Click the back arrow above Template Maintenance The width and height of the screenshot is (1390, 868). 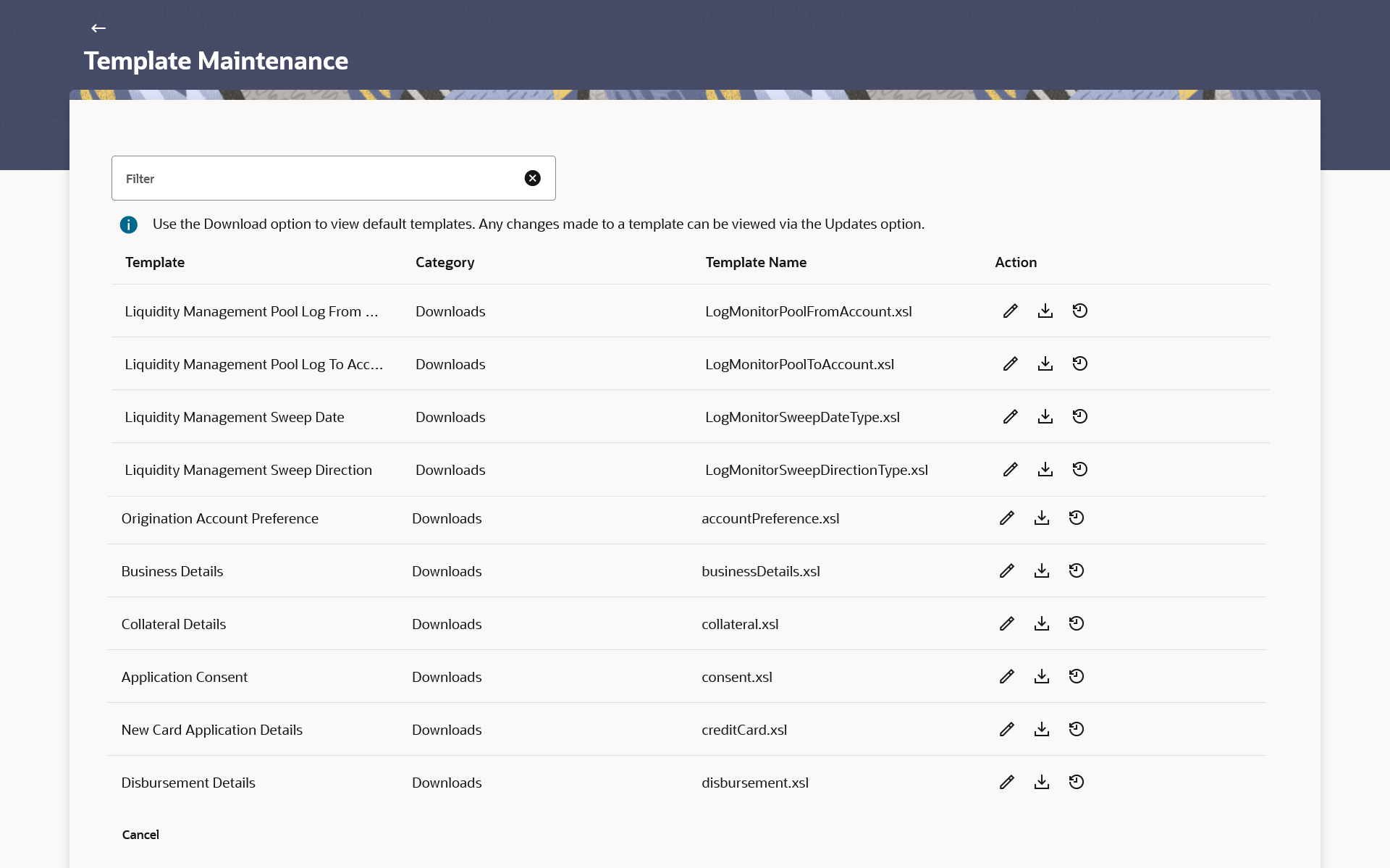pos(98,28)
